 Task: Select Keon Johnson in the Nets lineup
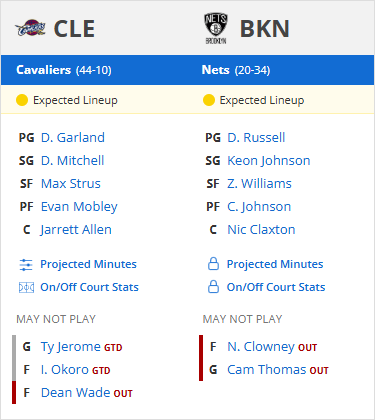[269, 161]
